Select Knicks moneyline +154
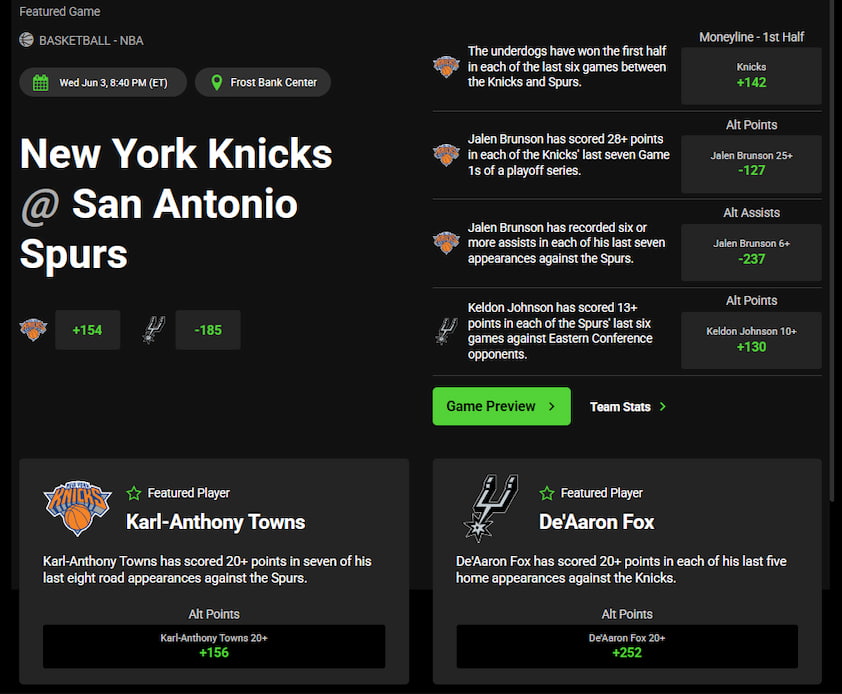 click(88, 330)
